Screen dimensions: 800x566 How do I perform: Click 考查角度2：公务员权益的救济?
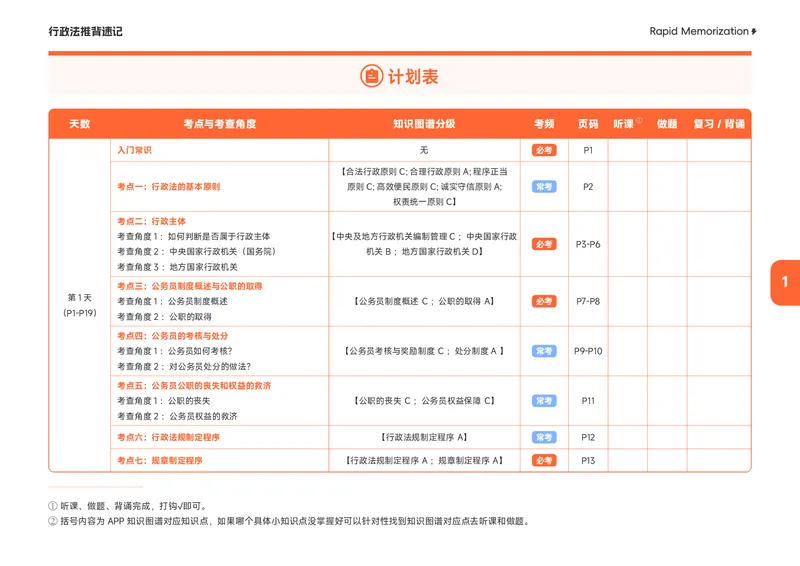177,416
